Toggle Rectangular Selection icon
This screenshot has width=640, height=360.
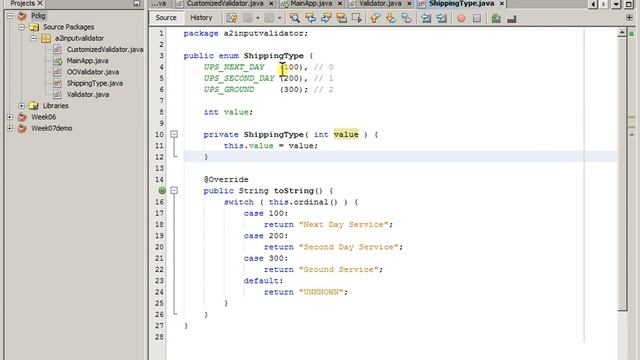357,18
